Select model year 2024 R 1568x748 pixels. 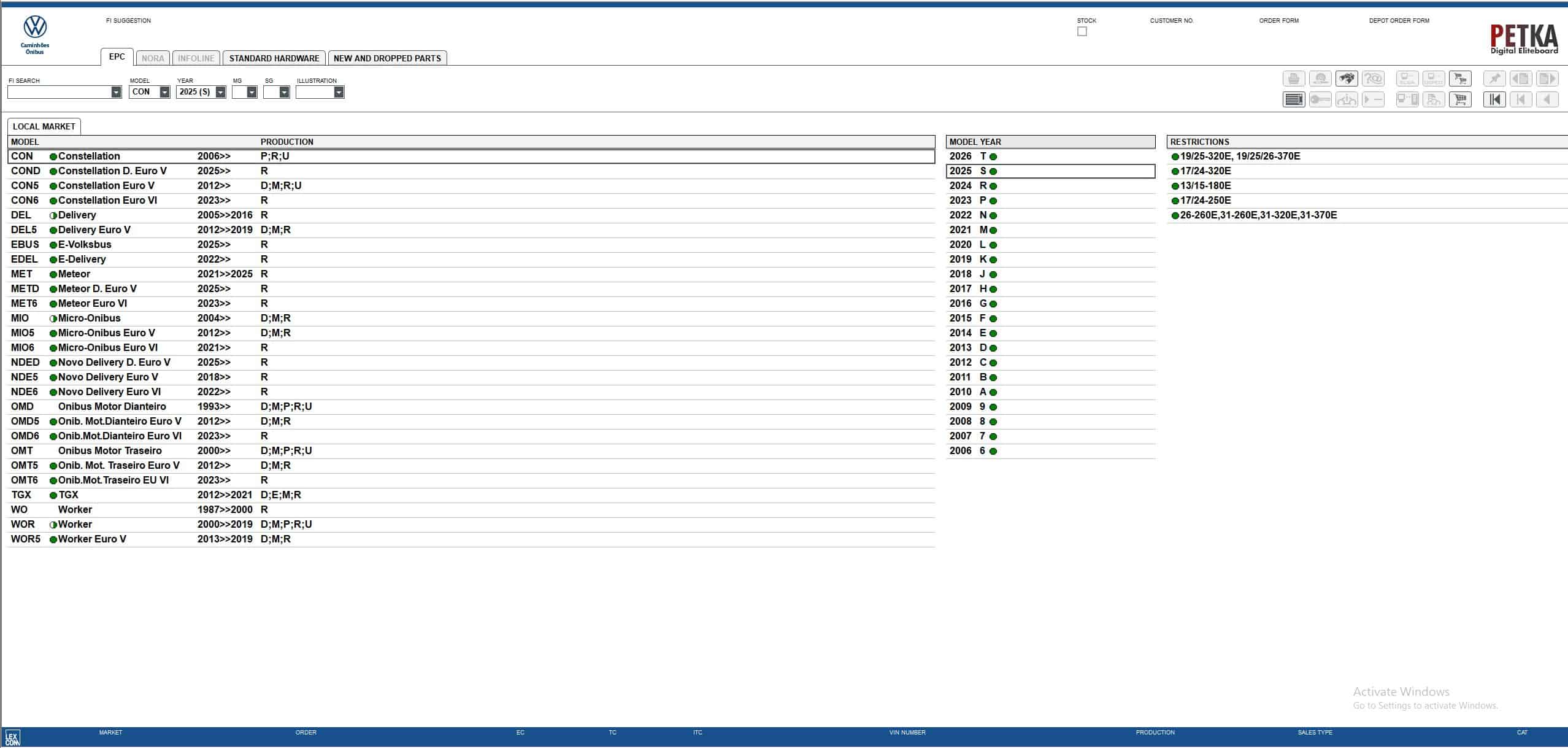click(972, 186)
